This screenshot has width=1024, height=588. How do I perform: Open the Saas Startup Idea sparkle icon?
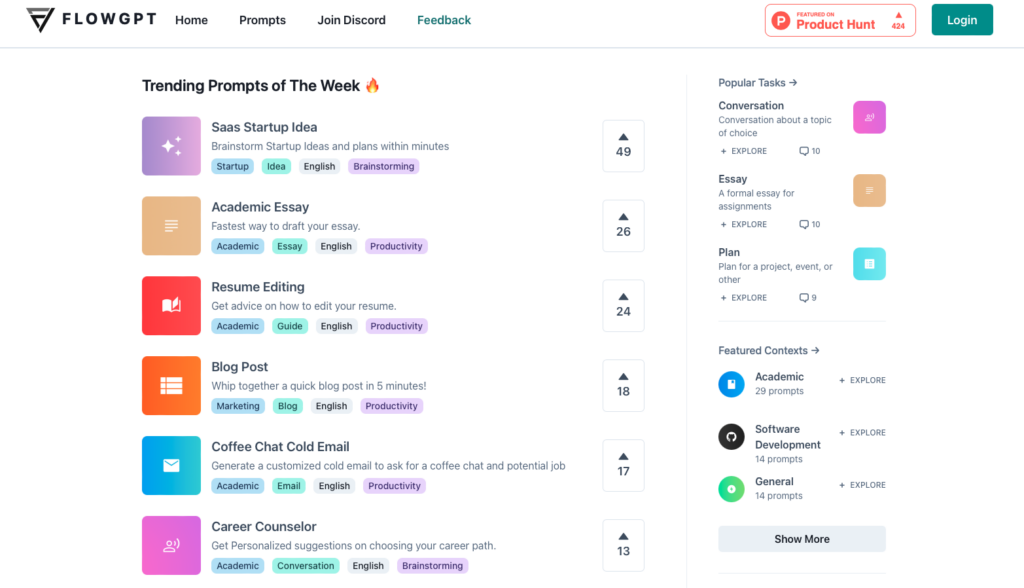(x=171, y=146)
